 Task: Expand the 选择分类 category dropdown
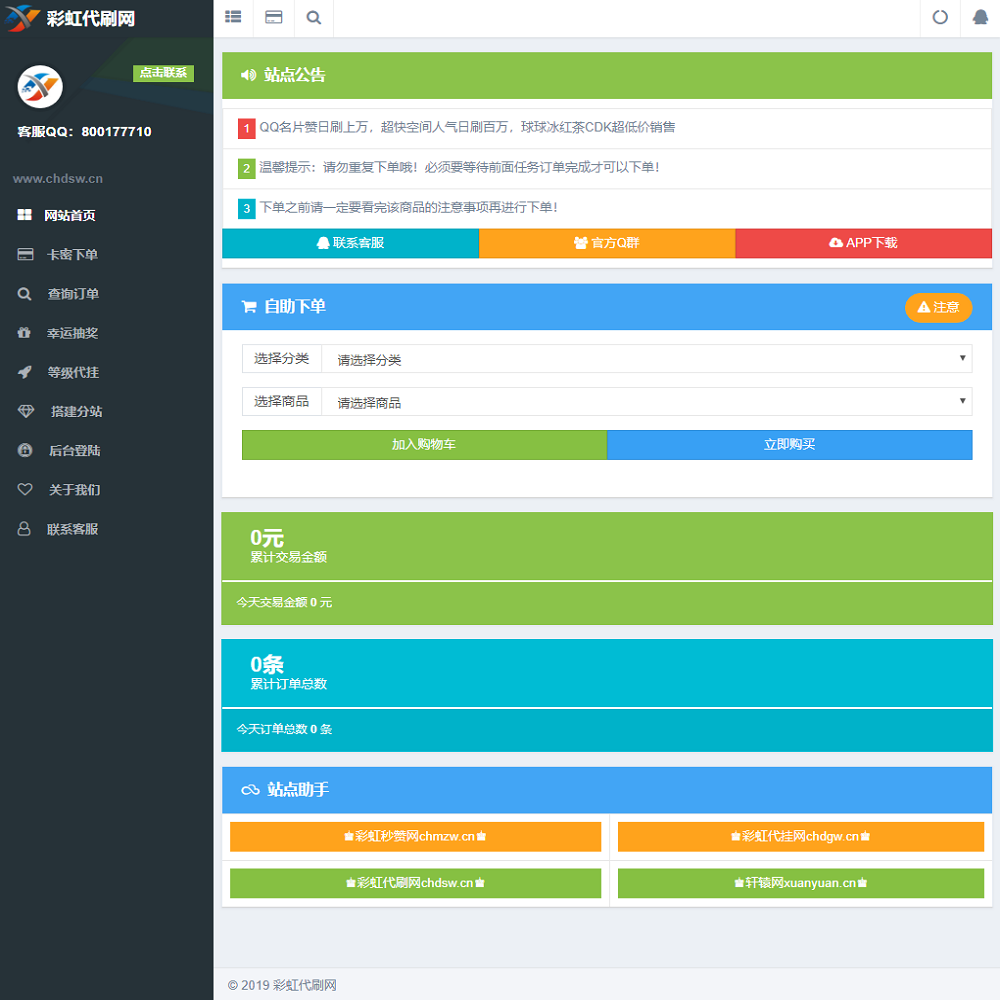click(646, 359)
